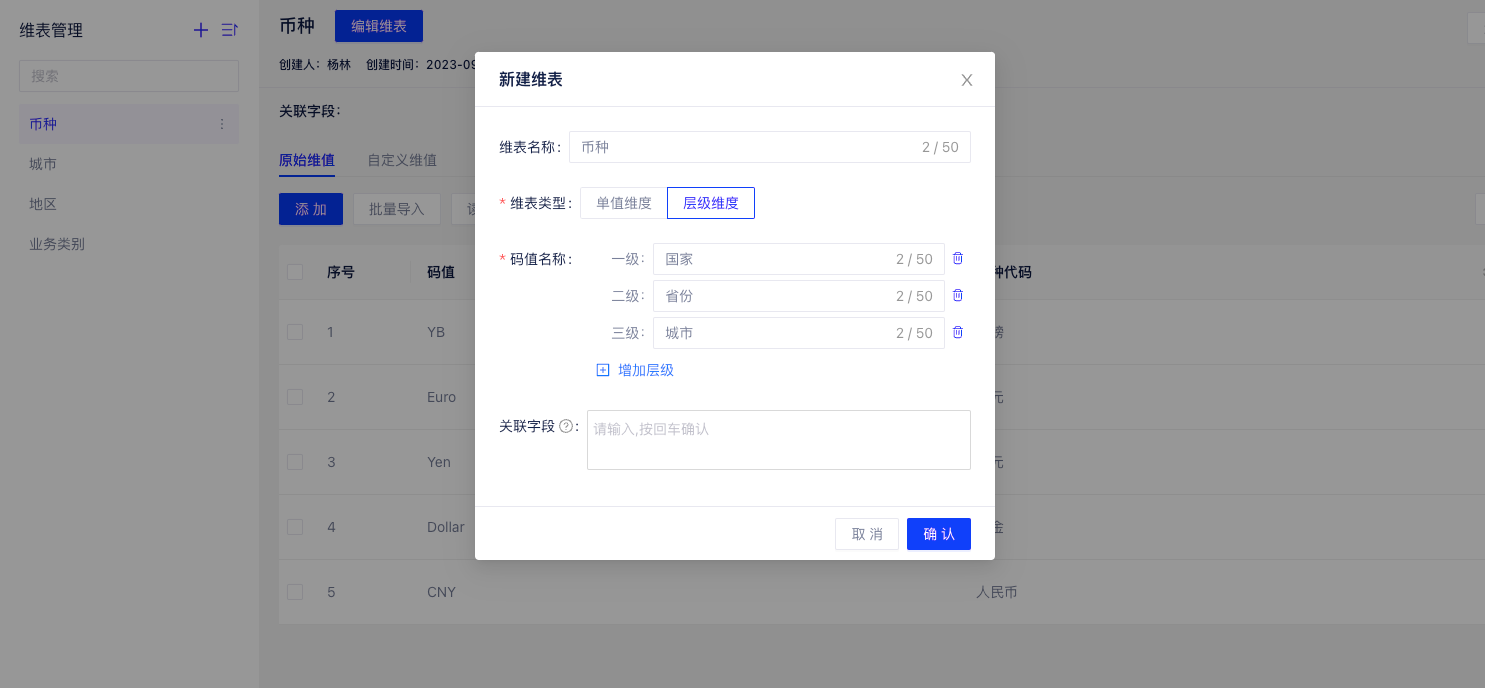Click the sort icon in 维表管理 header
Screen dimensions: 1485x688
[x=229, y=30]
